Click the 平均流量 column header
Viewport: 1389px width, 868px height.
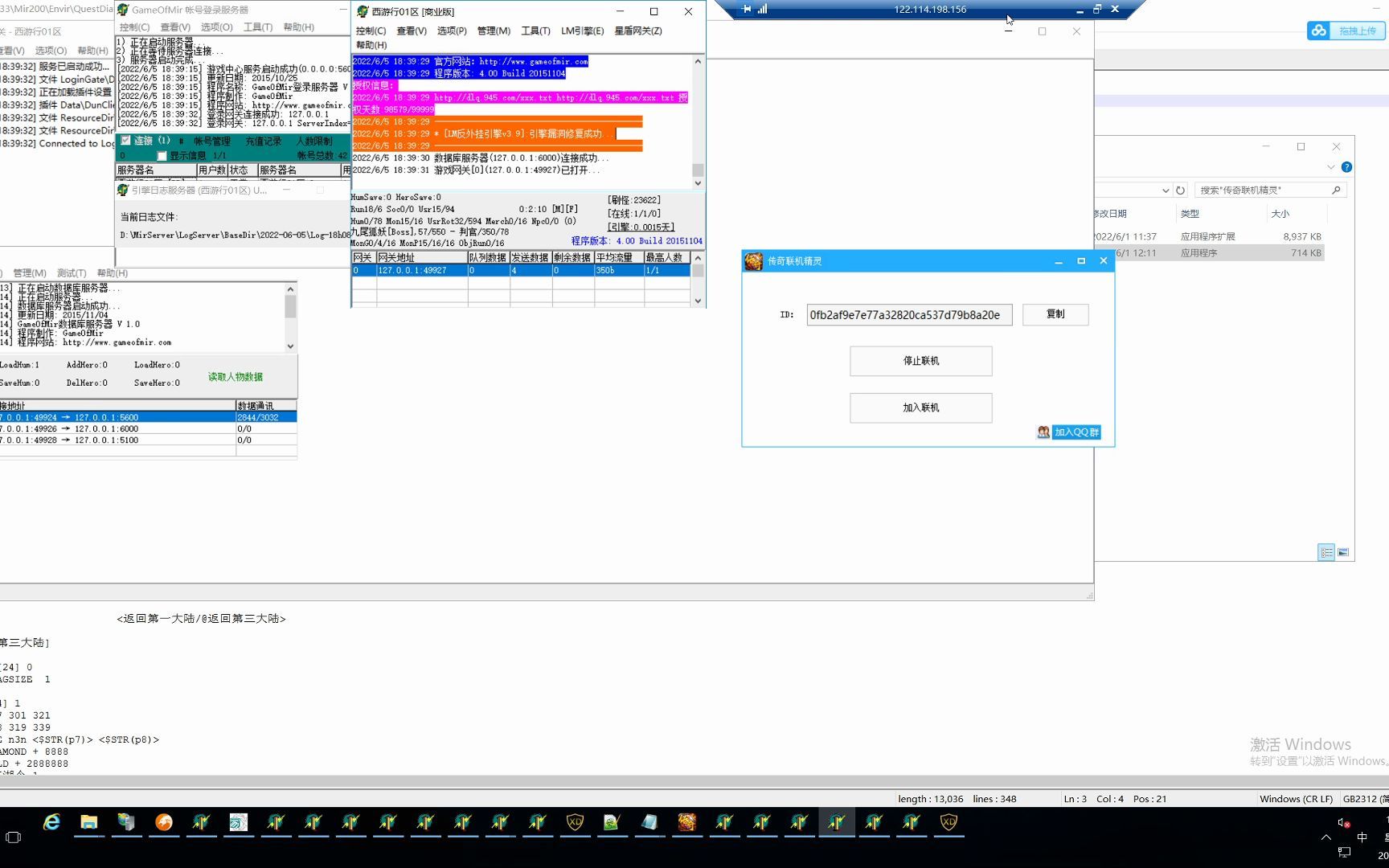pos(618,258)
